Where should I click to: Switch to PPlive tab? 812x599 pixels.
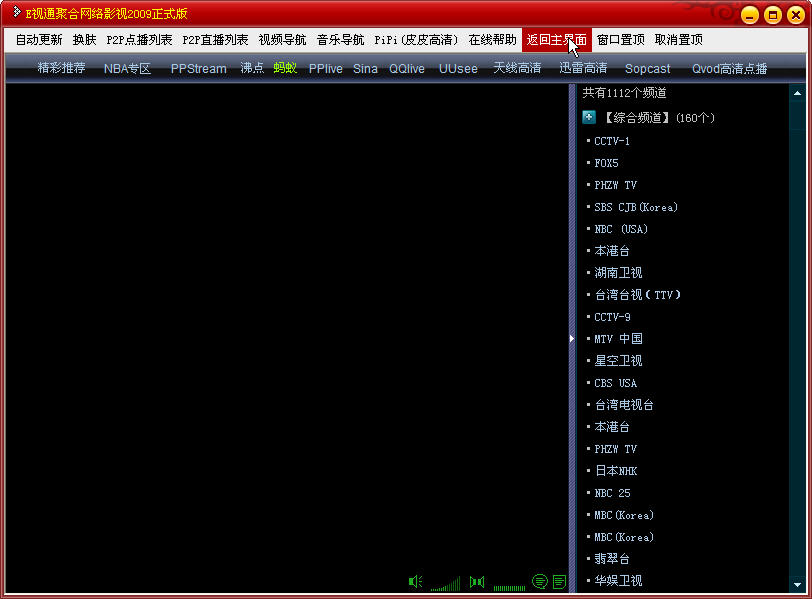click(x=326, y=68)
